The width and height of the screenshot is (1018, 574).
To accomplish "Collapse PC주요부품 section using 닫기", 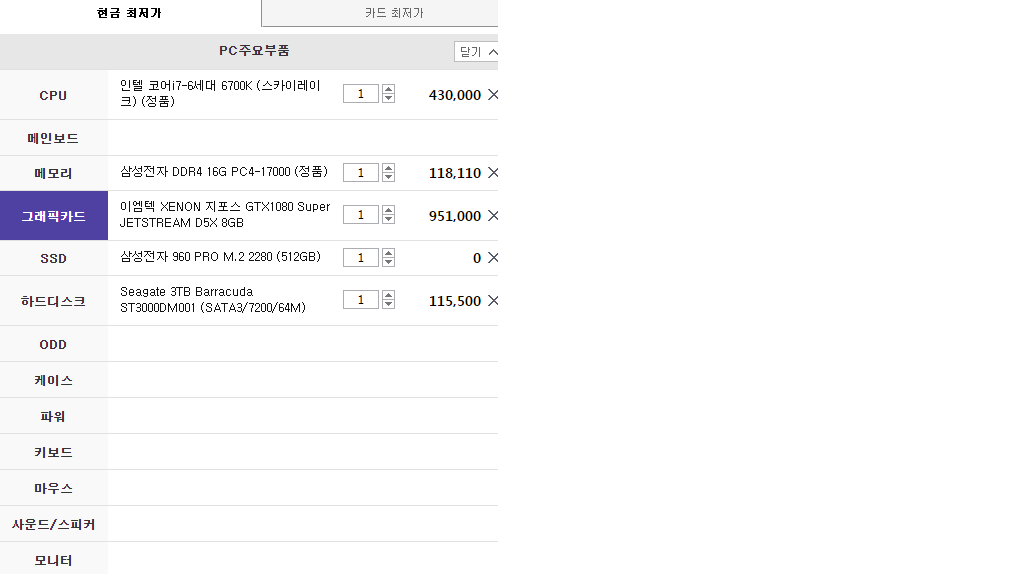I will pyautogui.click(x=476, y=52).
